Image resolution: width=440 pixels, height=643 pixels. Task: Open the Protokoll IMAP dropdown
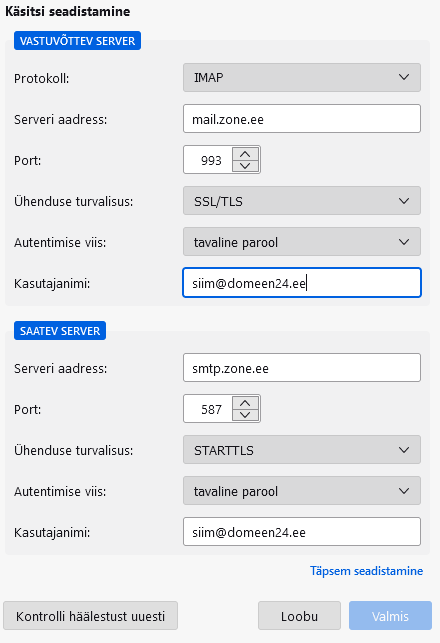pos(302,78)
